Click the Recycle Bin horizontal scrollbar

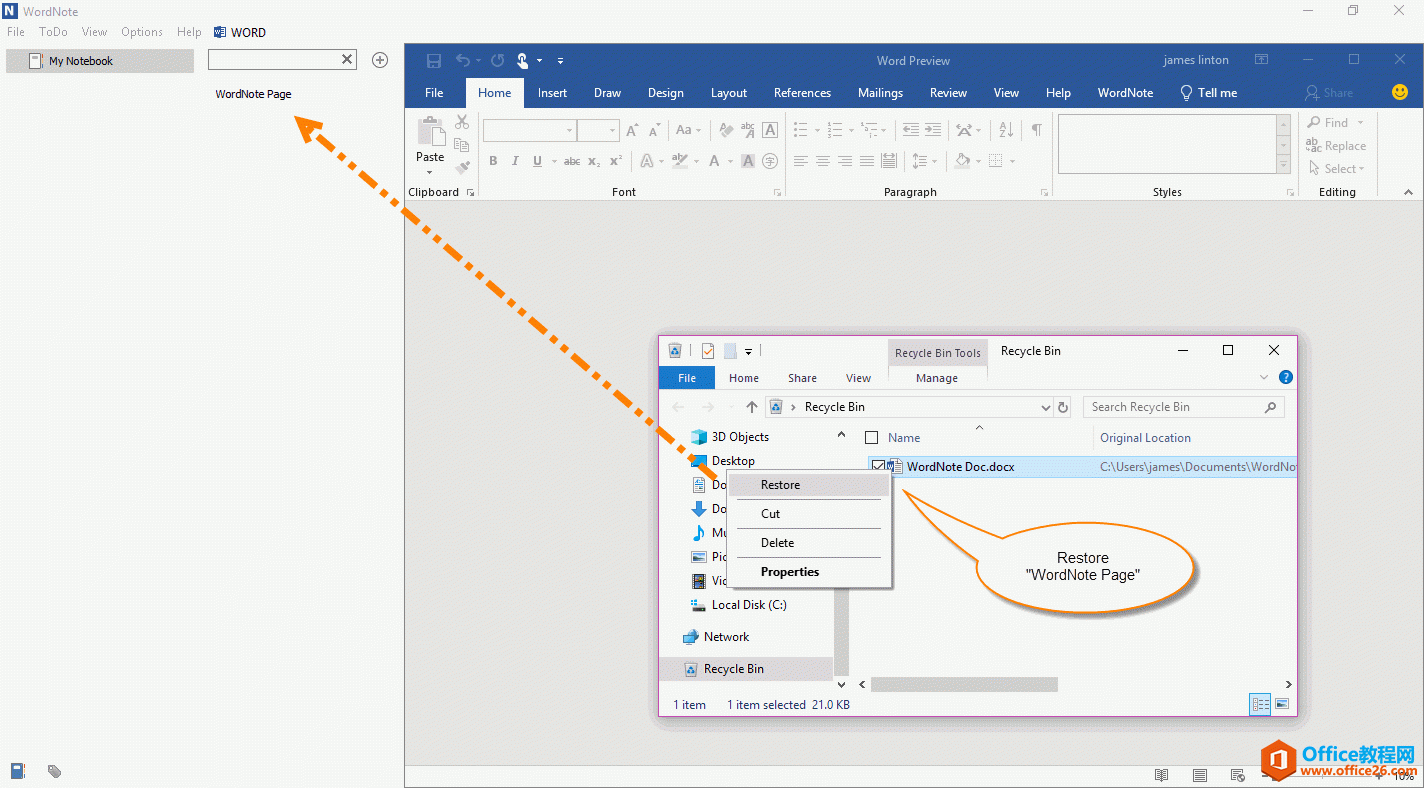pyautogui.click(x=964, y=685)
